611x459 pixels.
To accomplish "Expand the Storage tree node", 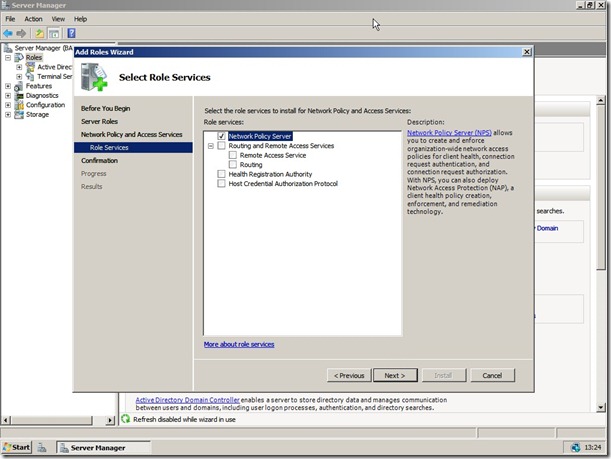I will click(8, 115).
